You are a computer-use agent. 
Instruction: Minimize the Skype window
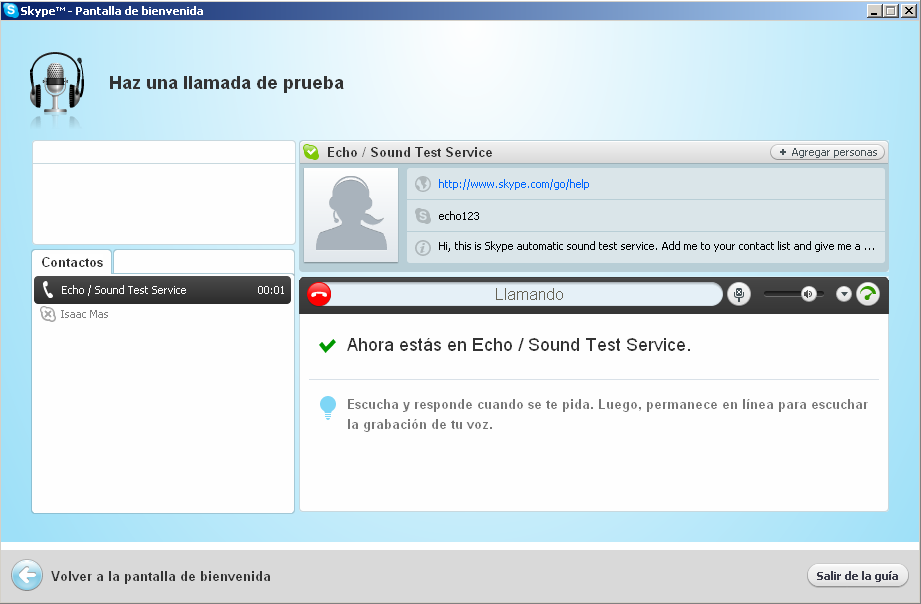875,11
